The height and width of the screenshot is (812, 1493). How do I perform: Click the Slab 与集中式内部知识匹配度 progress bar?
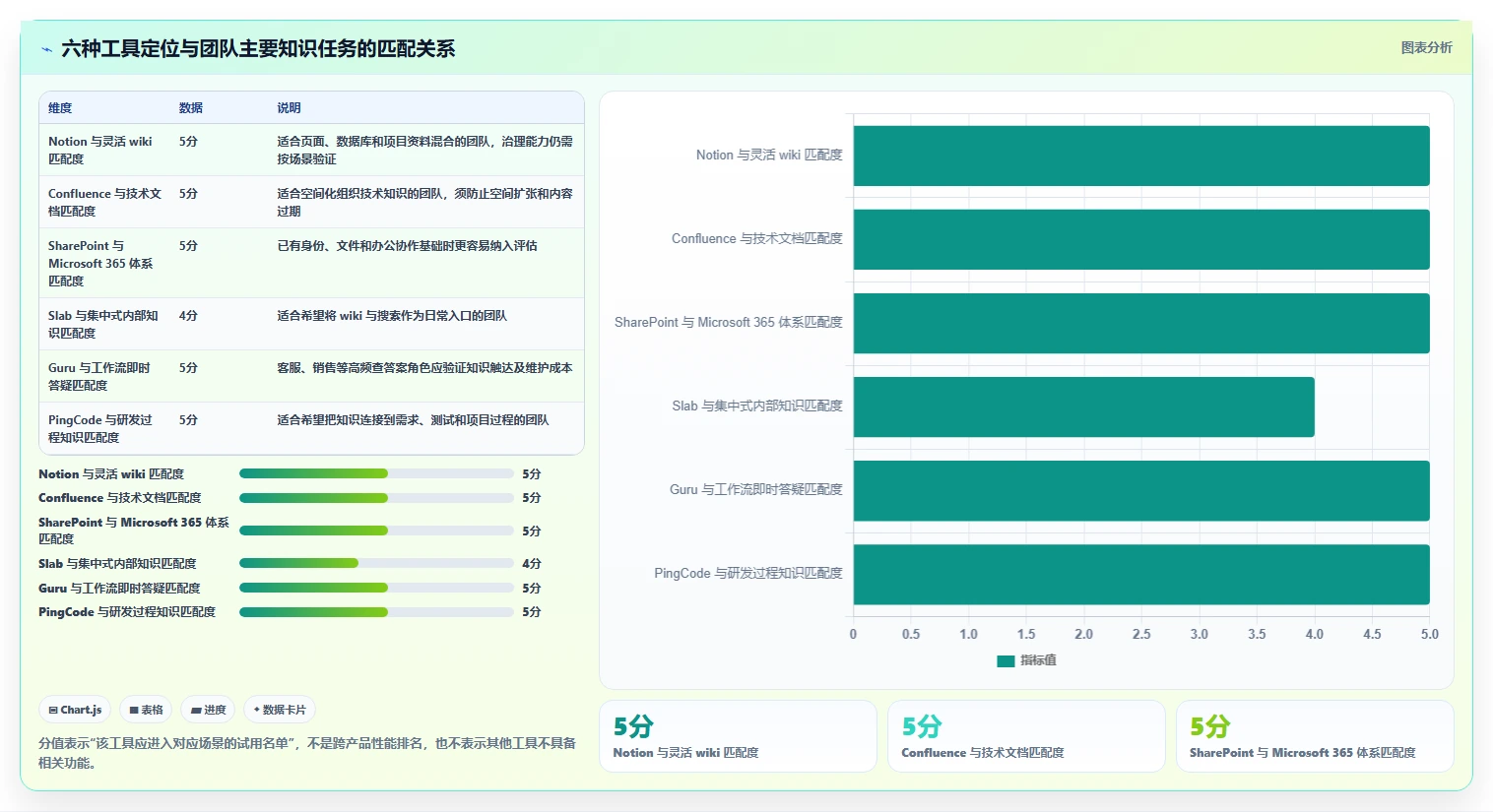coord(376,563)
